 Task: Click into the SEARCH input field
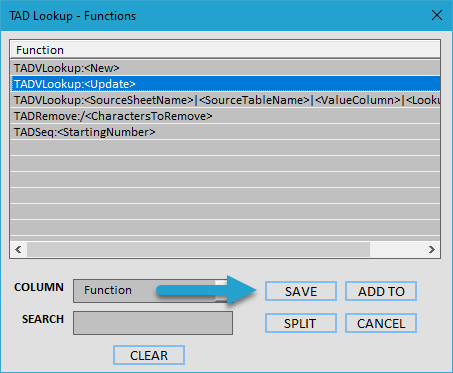(153, 323)
